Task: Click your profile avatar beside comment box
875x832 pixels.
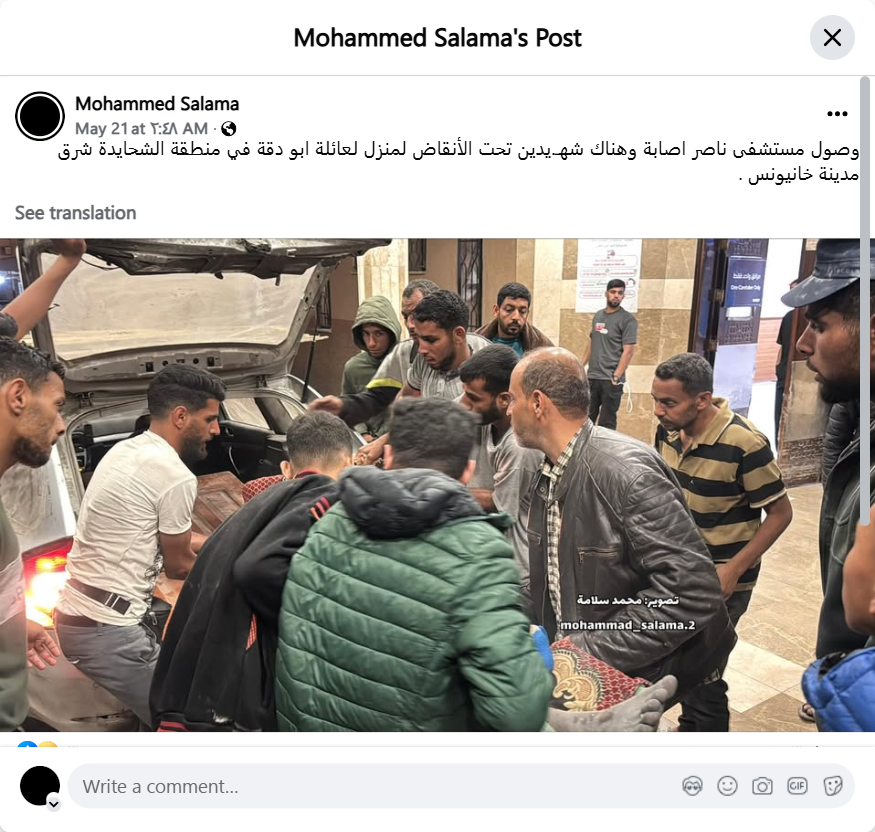Action: pos(40,786)
